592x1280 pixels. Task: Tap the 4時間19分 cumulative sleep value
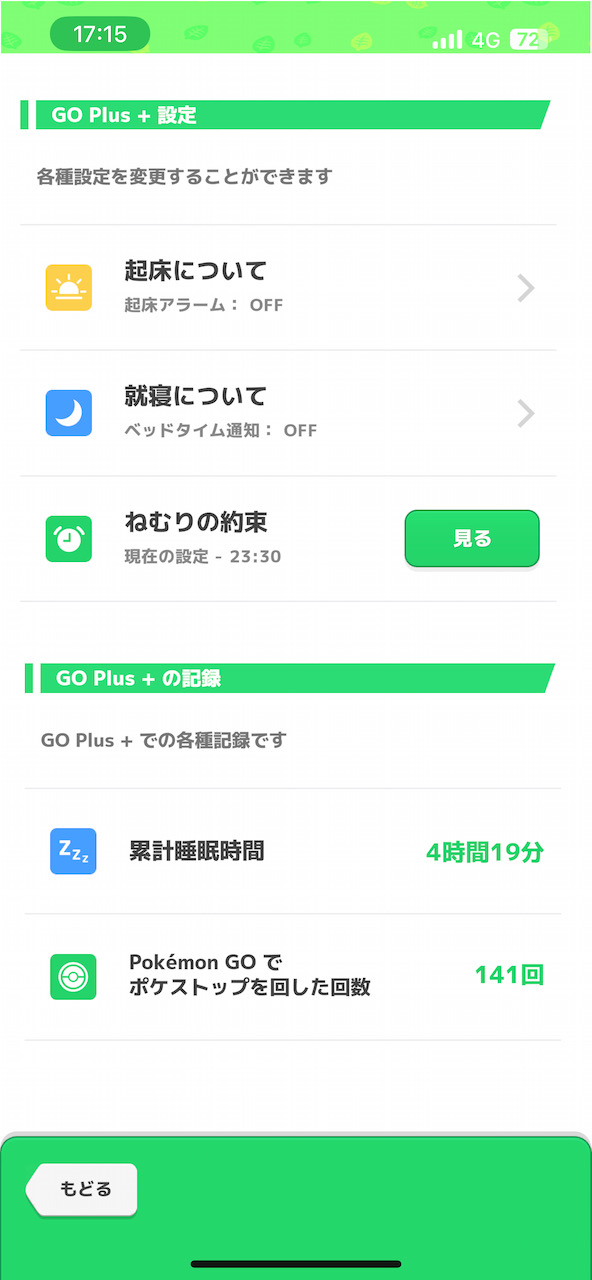point(485,853)
